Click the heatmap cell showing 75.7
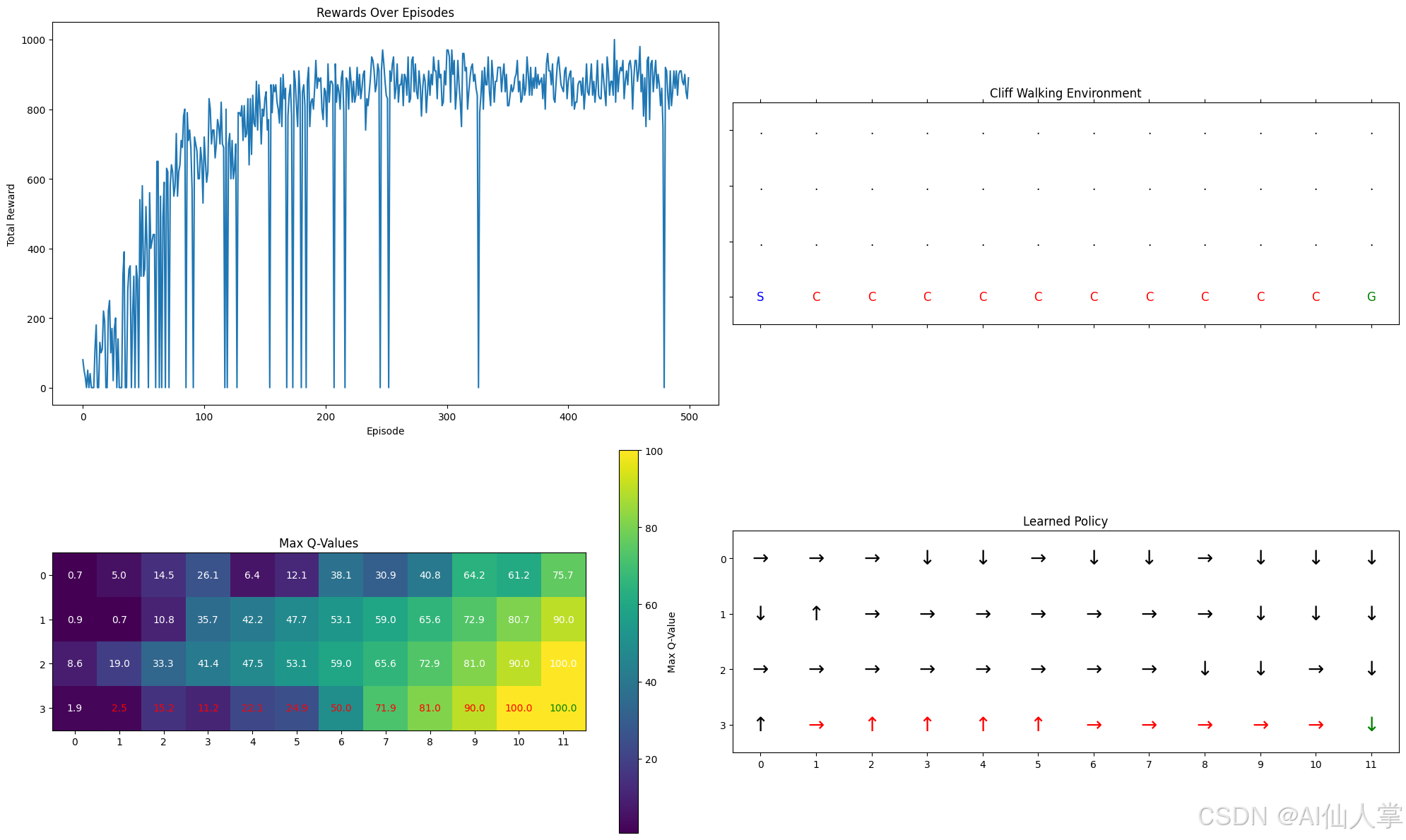The image size is (1406, 840). click(x=563, y=575)
